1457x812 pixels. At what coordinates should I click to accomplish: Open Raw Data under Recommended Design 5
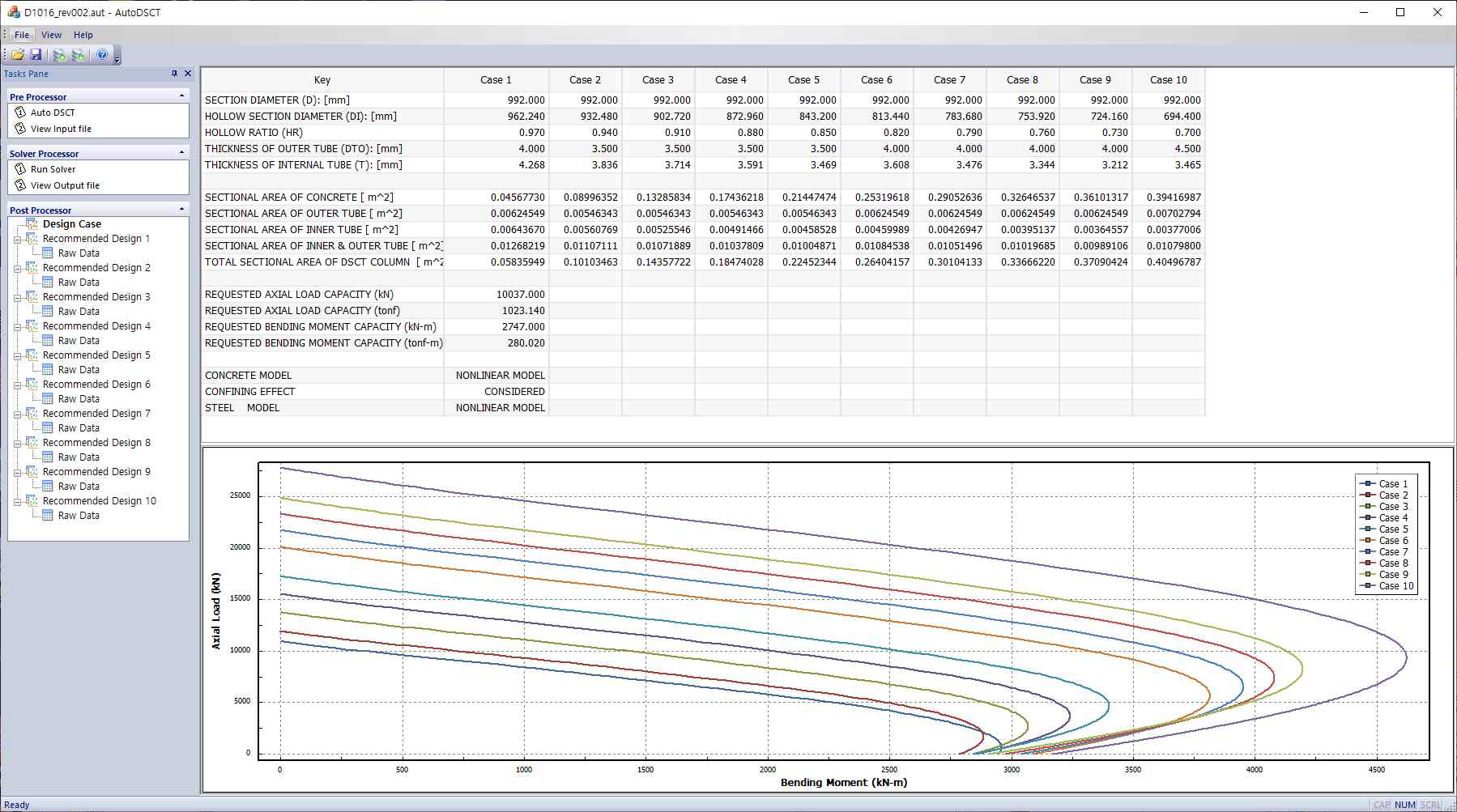79,370
